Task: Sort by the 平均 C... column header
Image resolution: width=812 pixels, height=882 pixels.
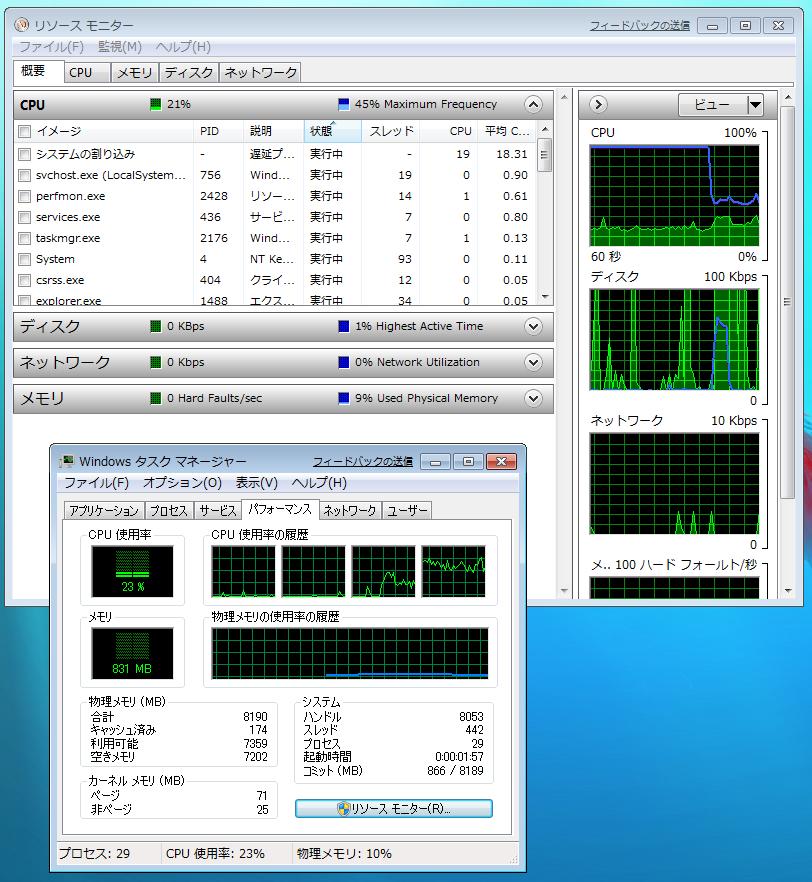Action: click(x=507, y=131)
